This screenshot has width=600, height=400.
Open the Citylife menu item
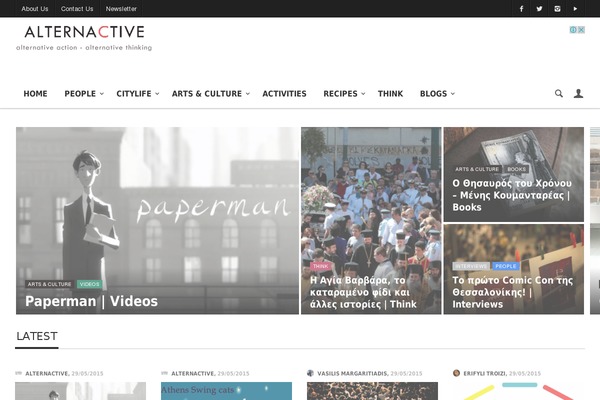point(134,93)
